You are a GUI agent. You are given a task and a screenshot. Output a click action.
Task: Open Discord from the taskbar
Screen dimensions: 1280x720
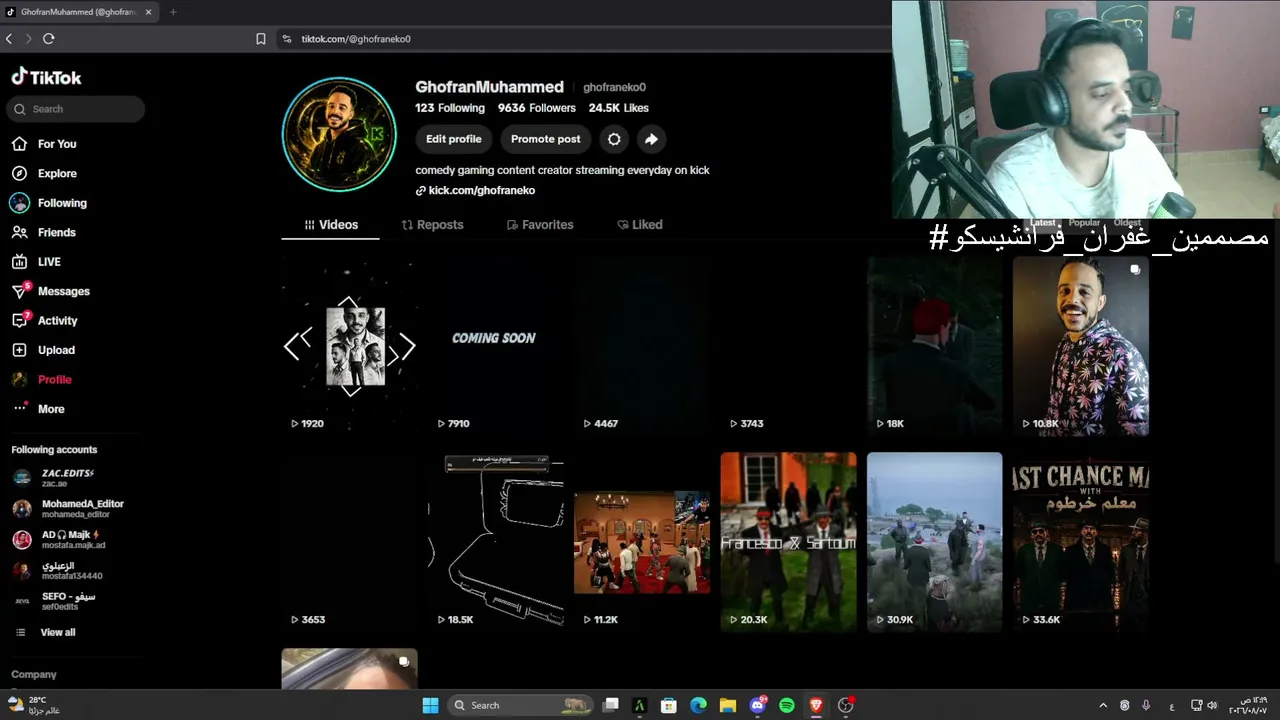(x=757, y=705)
